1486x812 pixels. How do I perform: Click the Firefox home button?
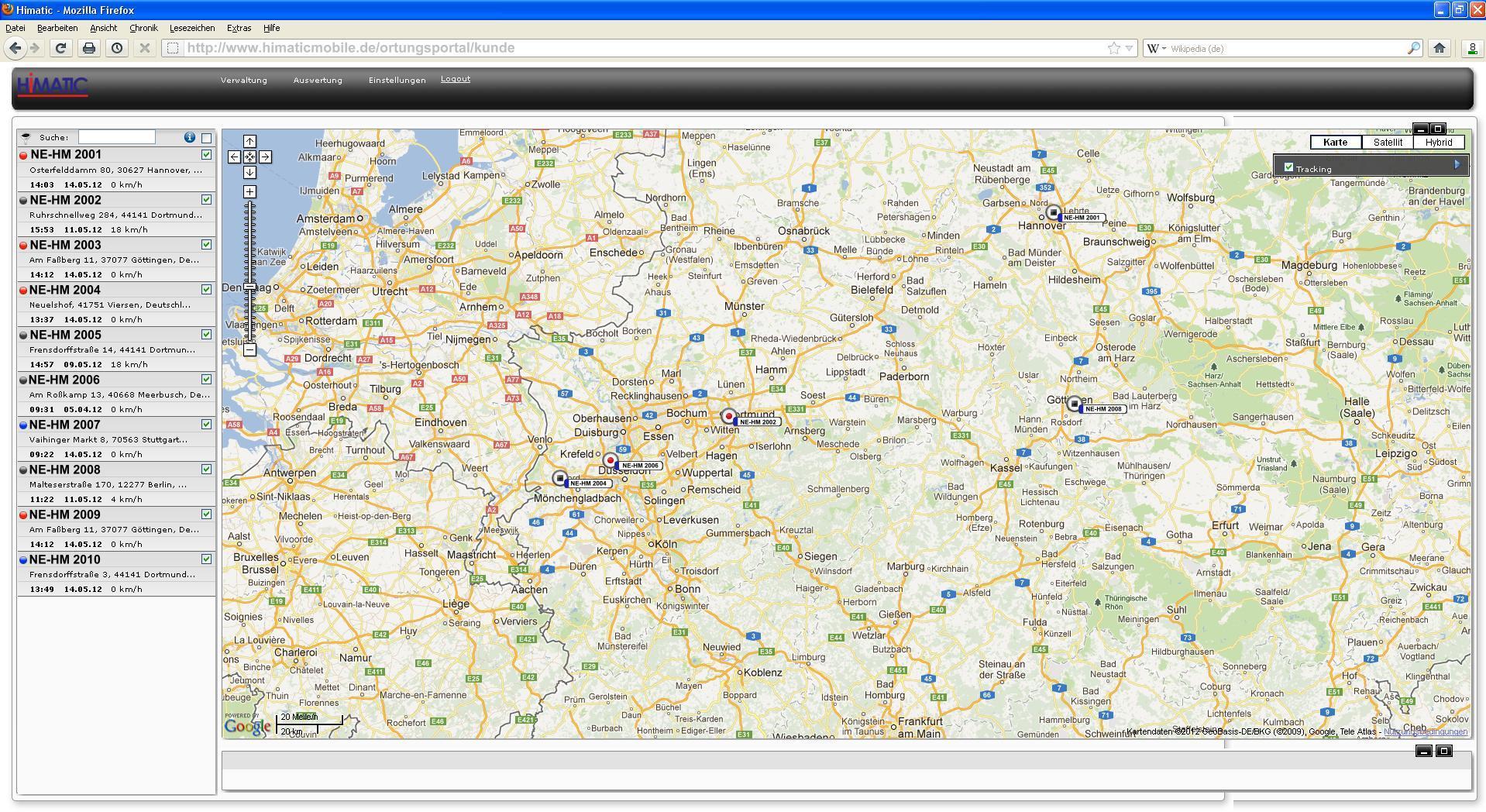pos(1439,48)
